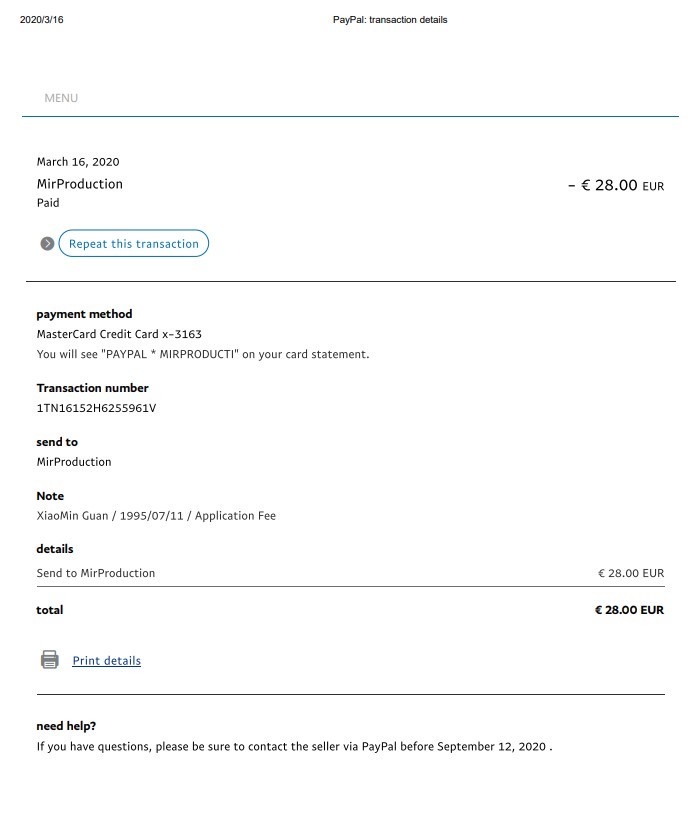Click the contact seller before September 12 text
This screenshot has height=821, width=692.
[294, 746]
